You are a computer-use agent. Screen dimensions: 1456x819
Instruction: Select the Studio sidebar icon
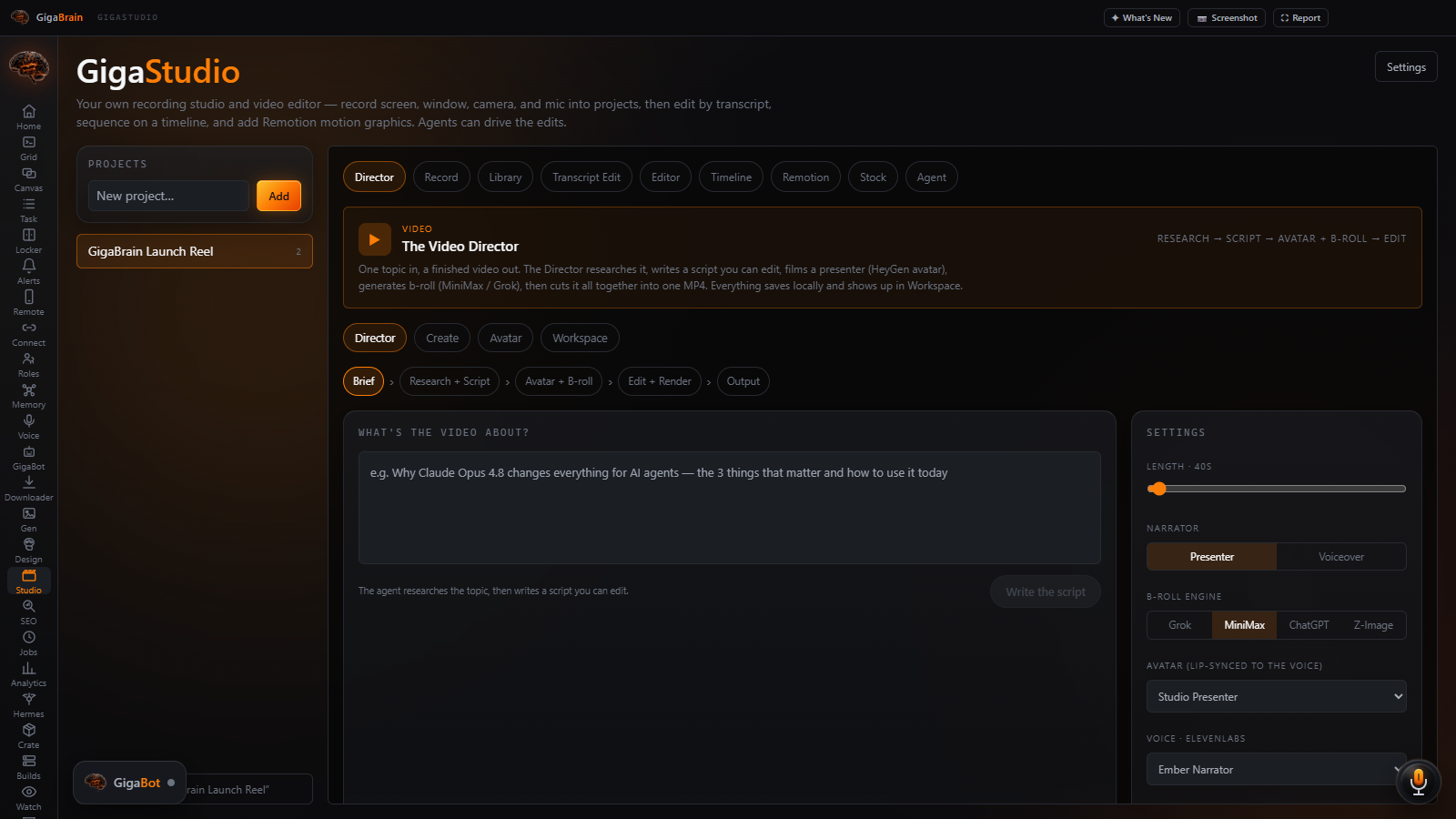pyautogui.click(x=28, y=581)
